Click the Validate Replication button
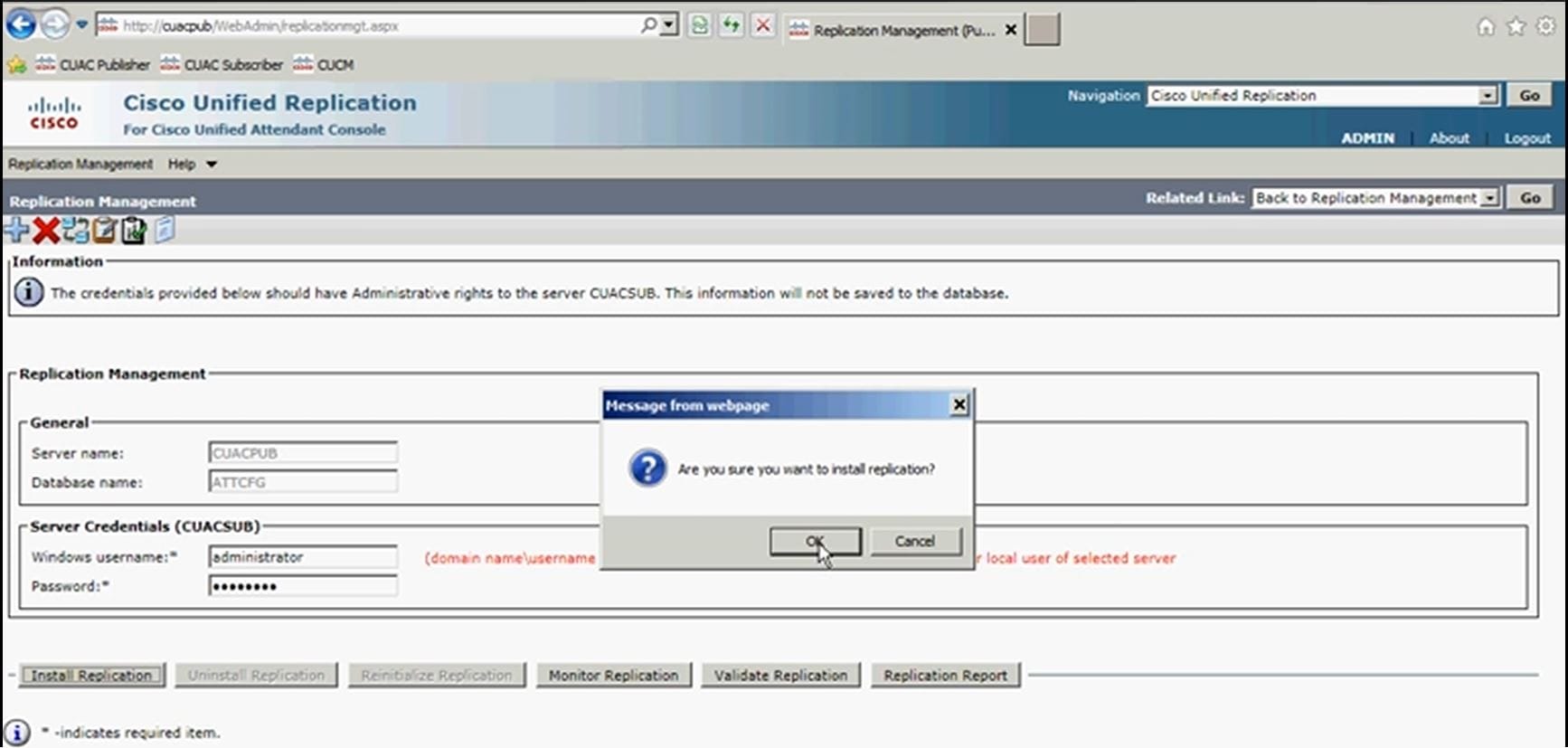 tap(781, 676)
